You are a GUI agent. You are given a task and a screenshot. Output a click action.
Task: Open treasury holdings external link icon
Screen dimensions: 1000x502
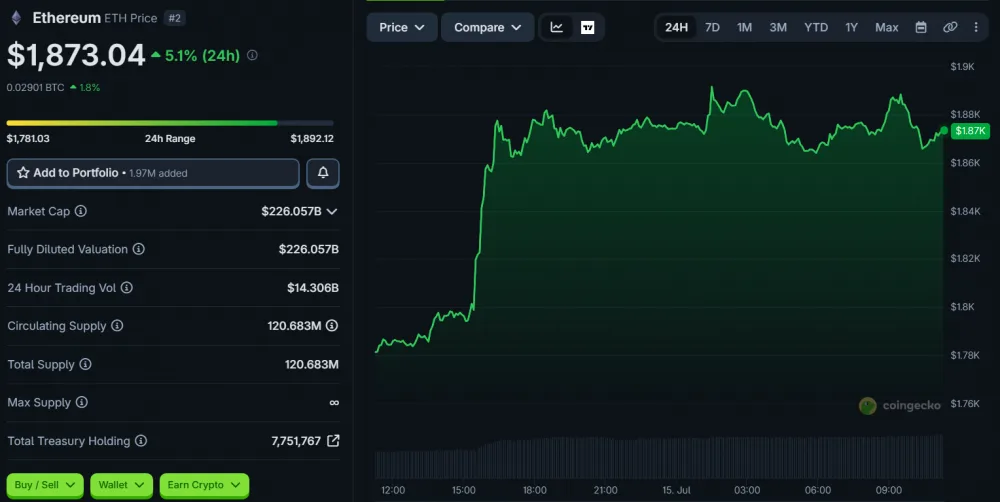333,441
